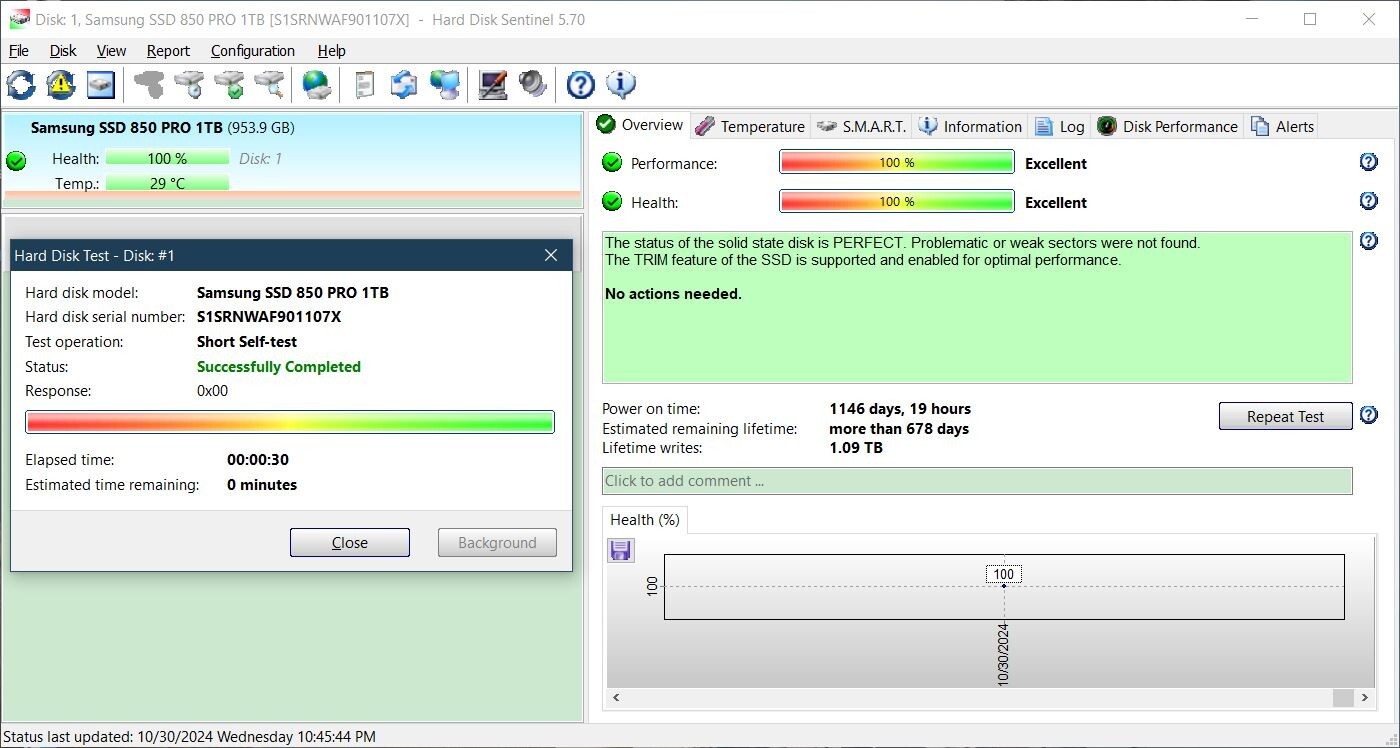The width and height of the screenshot is (1400, 748).
Task: Open the Disk menu
Action: point(63,51)
